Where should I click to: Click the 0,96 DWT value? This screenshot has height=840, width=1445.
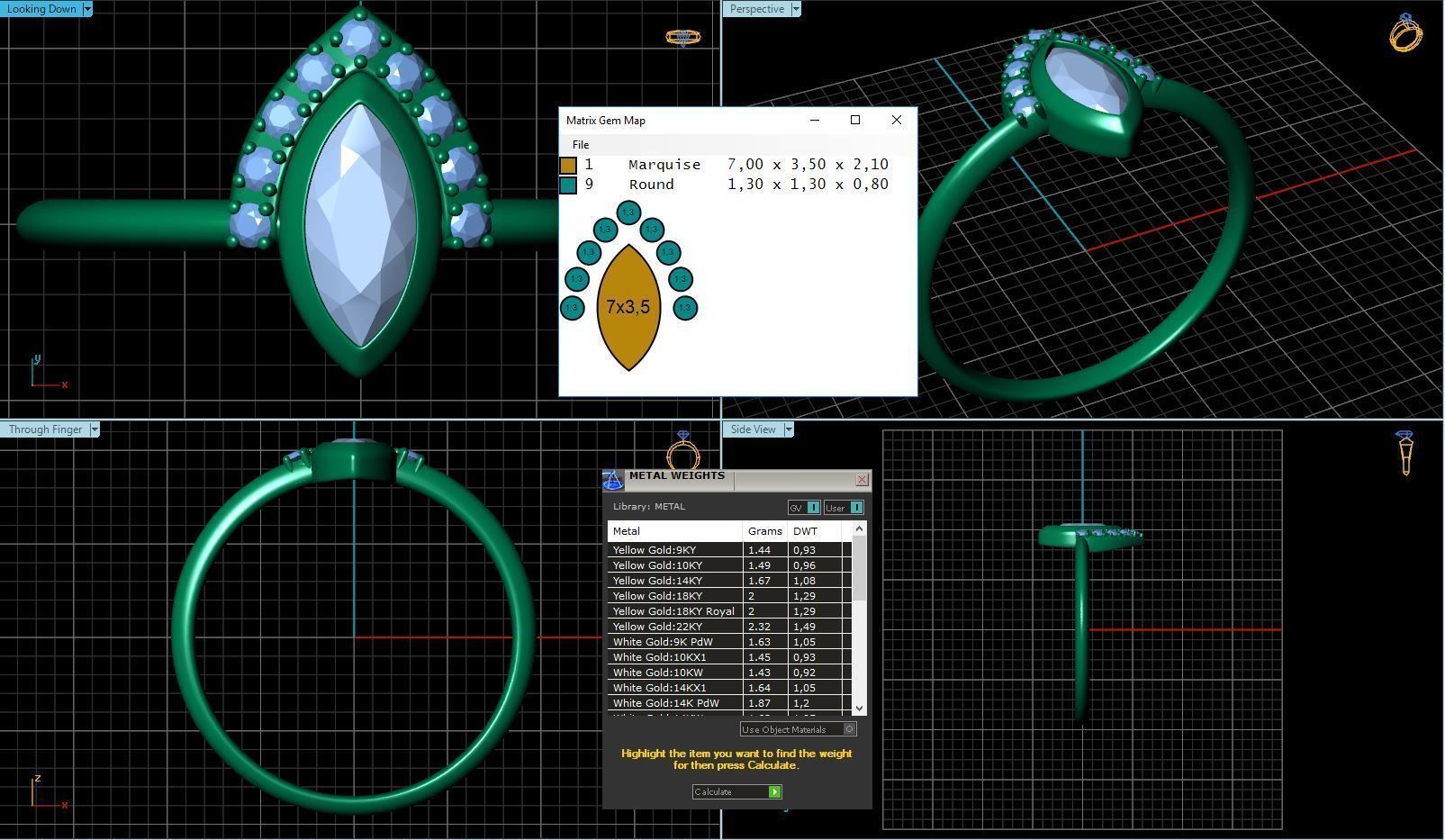804,565
